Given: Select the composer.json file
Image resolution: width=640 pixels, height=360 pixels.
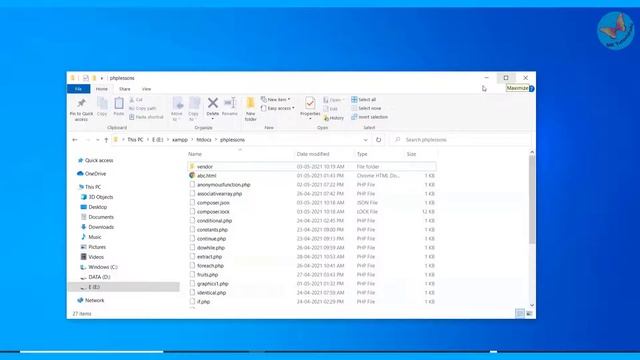Looking at the screenshot, I should tap(312, 202).
